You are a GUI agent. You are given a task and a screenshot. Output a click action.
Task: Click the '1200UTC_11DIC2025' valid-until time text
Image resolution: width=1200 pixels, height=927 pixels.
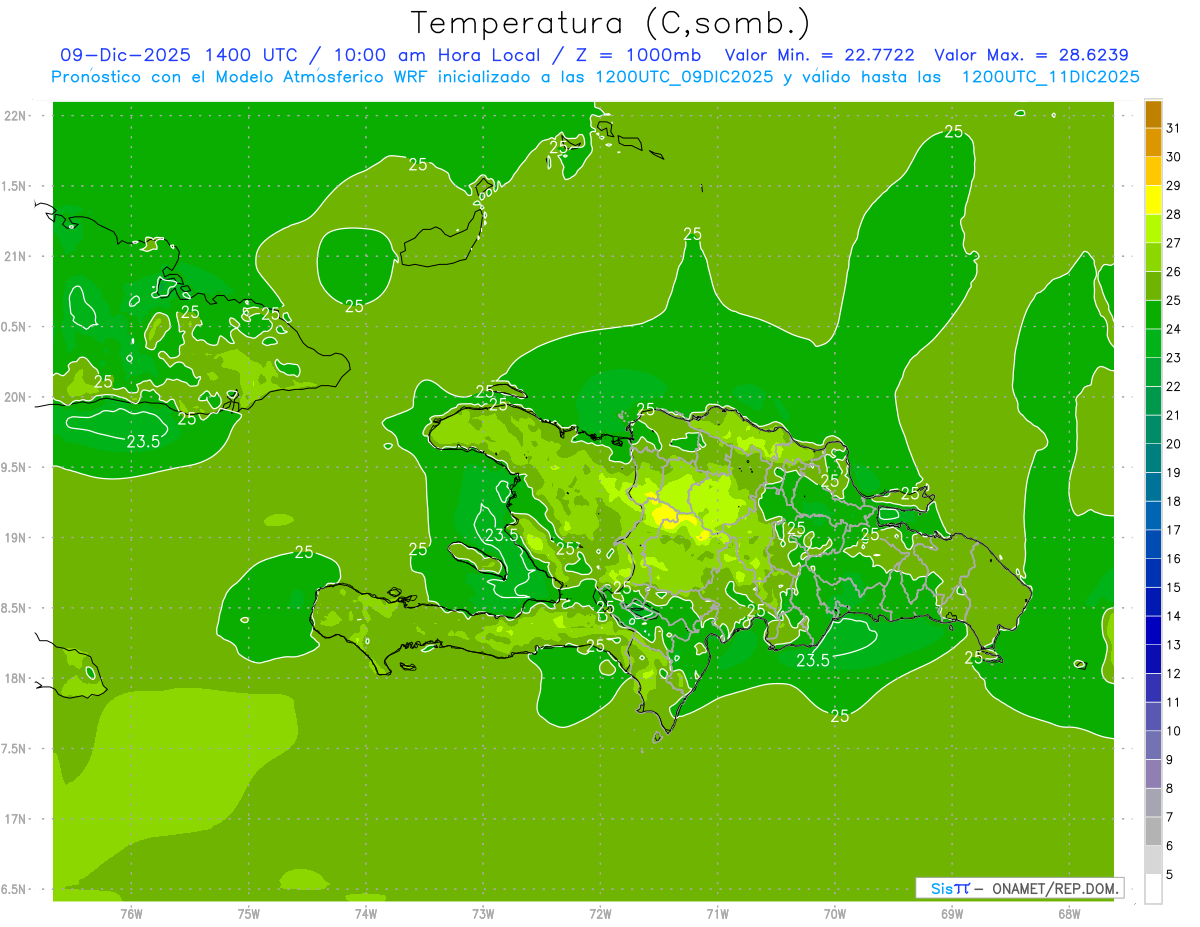click(1050, 77)
